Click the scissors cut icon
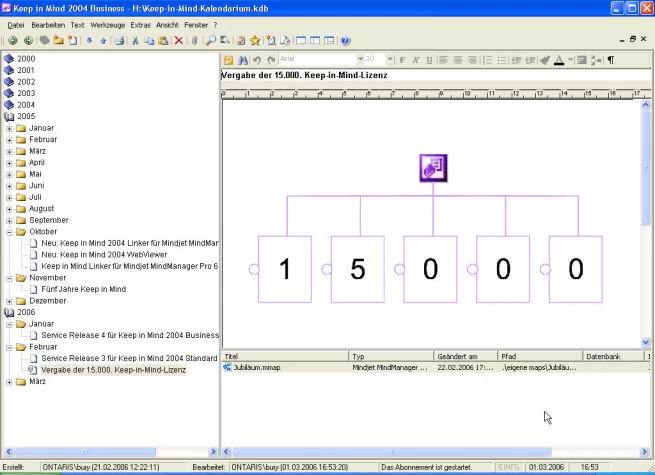 [135, 41]
